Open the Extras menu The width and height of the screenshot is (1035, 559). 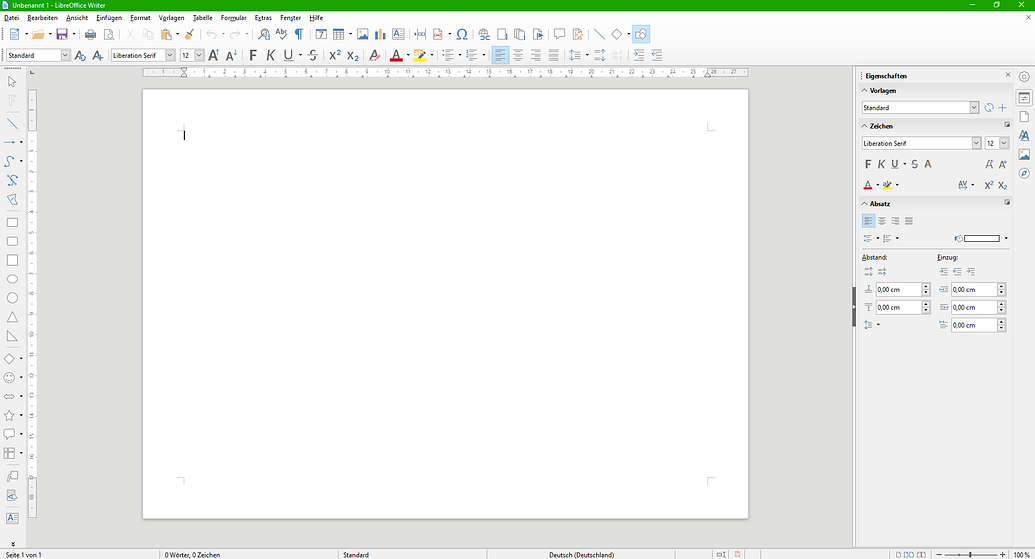point(263,18)
